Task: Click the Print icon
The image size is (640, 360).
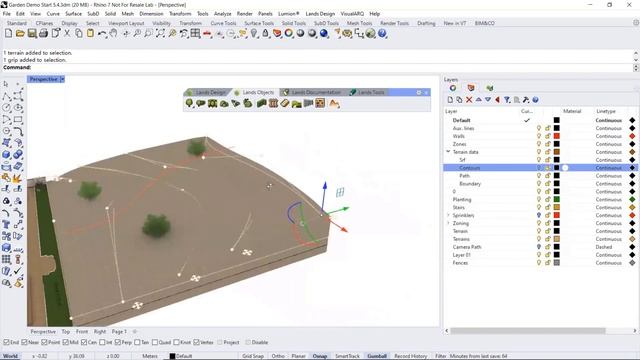Action: pos(43,33)
